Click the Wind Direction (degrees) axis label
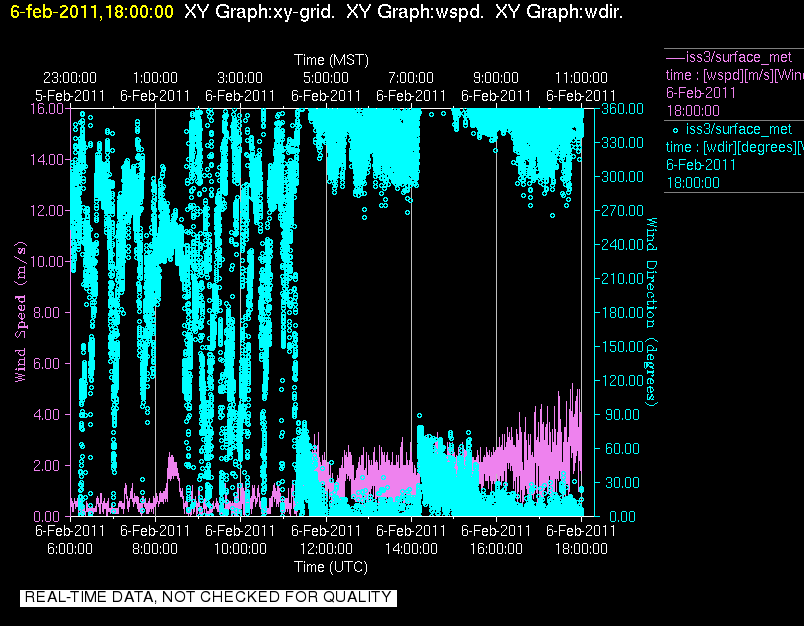 click(x=651, y=312)
